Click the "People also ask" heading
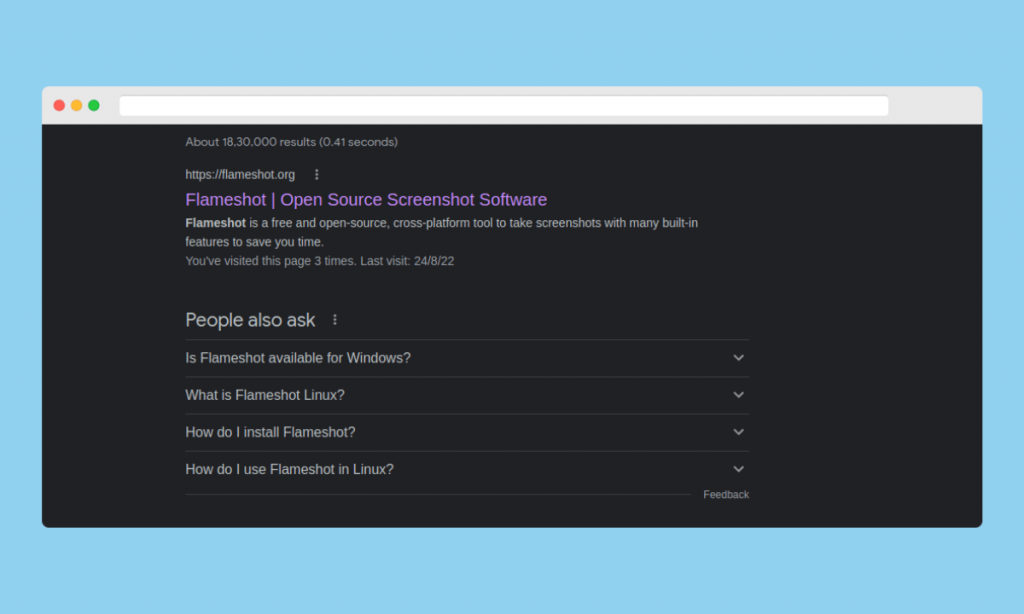 pos(250,320)
